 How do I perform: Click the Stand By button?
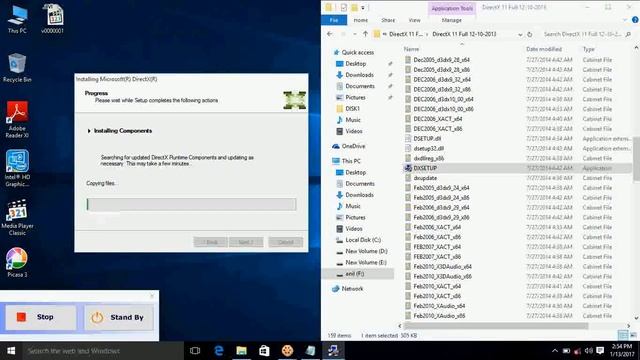[119, 317]
